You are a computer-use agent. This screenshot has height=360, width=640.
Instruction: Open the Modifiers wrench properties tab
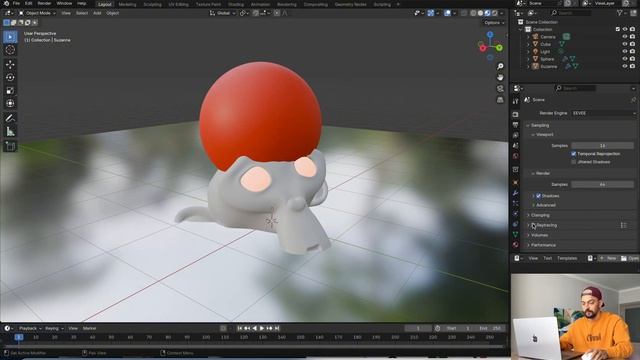click(x=516, y=193)
